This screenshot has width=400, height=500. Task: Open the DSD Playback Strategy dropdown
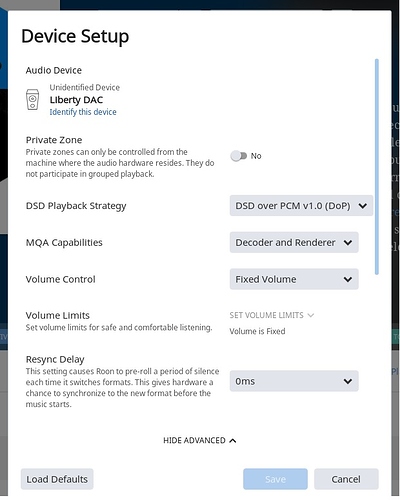pos(301,206)
